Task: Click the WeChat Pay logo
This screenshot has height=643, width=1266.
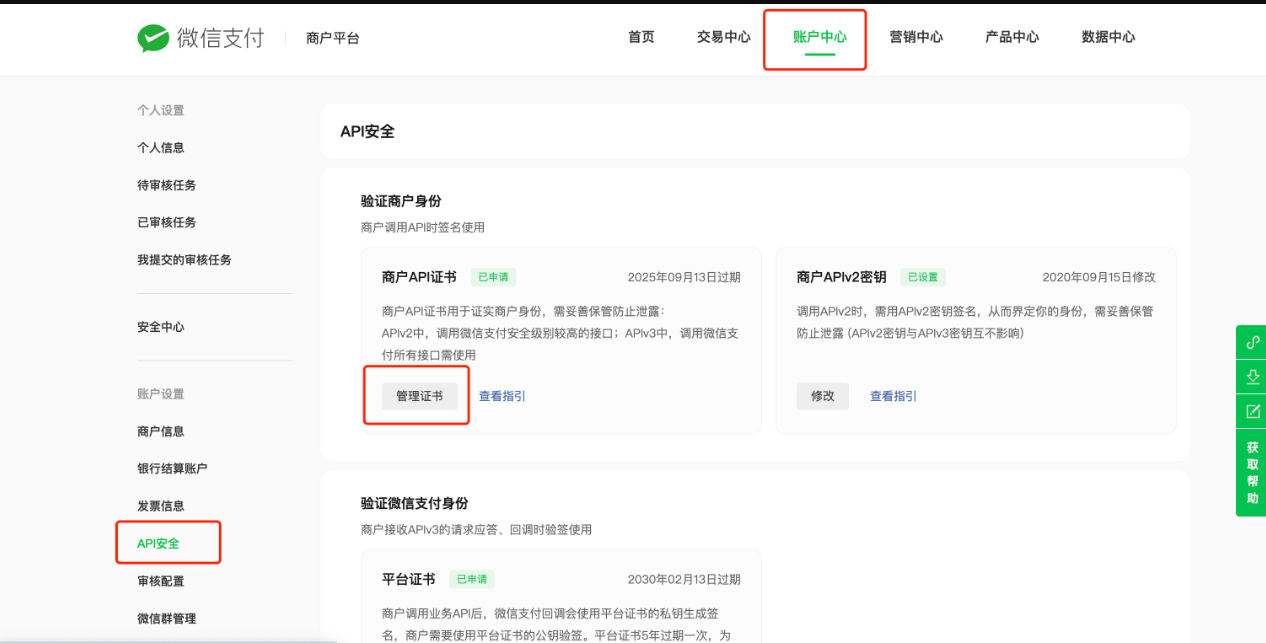Action: click(201, 38)
